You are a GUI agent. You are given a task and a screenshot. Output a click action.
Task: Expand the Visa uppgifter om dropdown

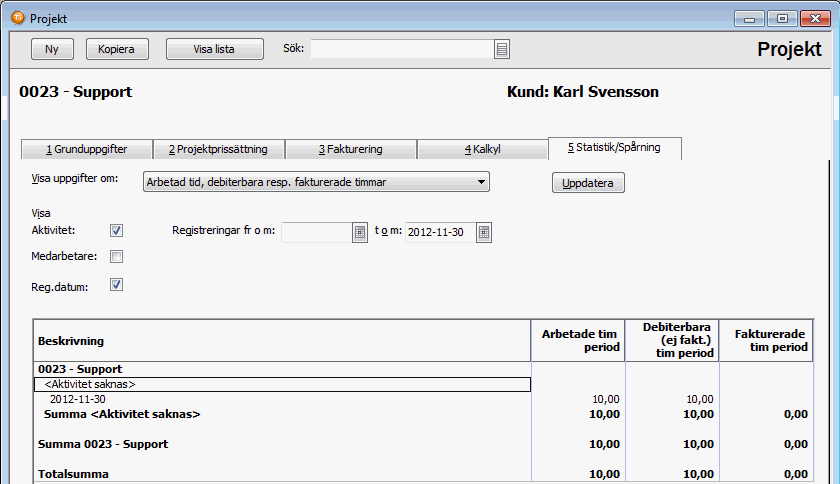pyautogui.click(x=481, y=182)
